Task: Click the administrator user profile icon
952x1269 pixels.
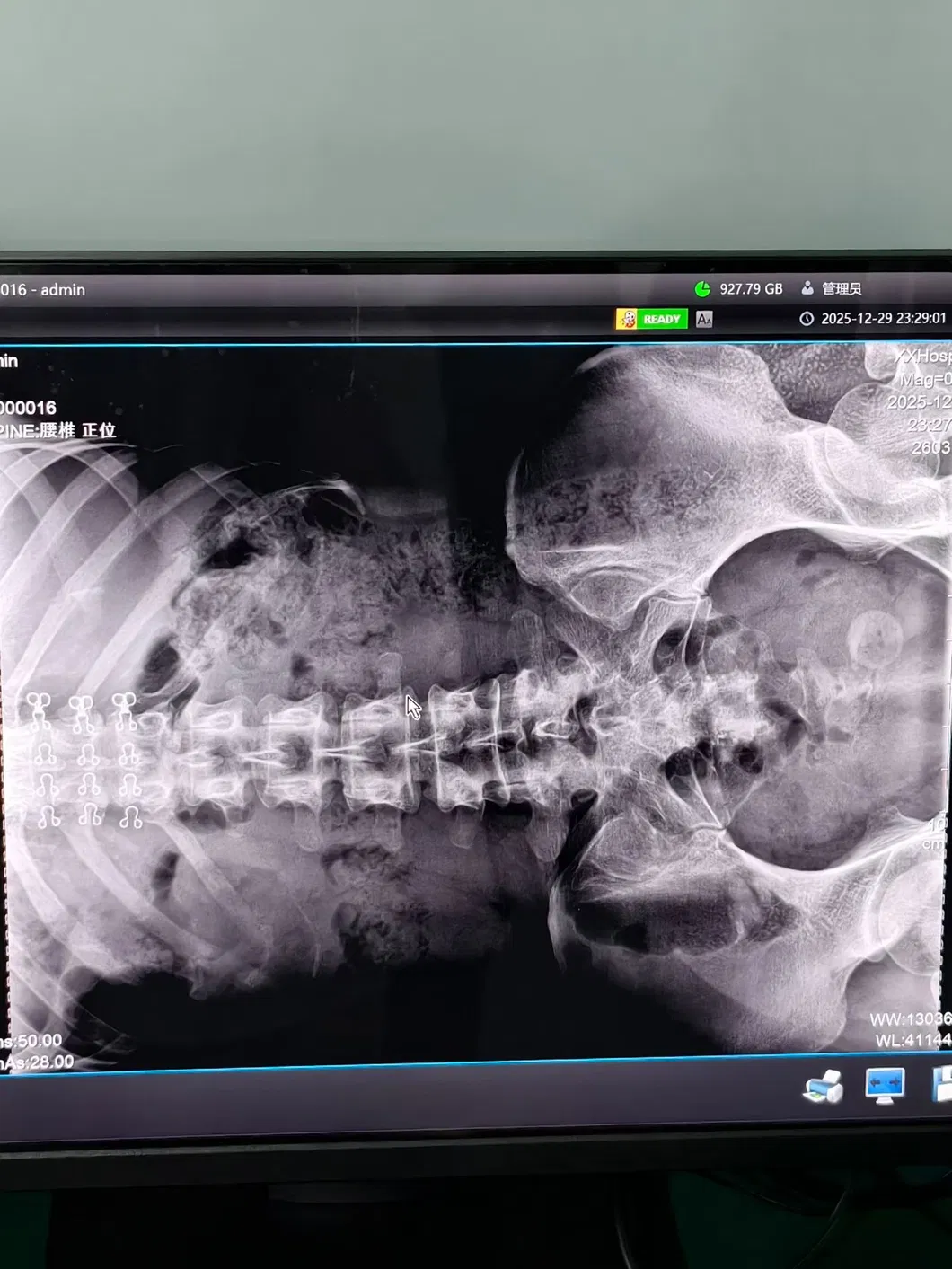Action: click(808, 288)
